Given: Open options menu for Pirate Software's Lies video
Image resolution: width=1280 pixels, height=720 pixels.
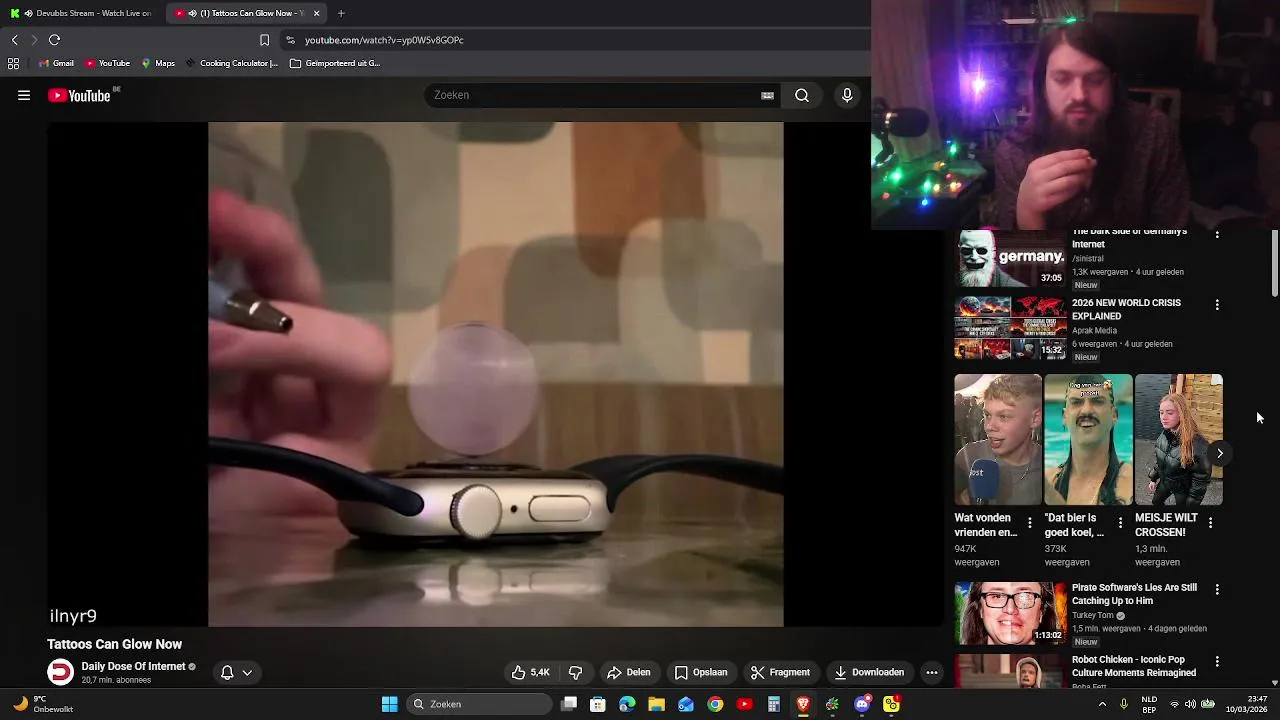Looking at the screenshot, I should (x=1217, y=590).
